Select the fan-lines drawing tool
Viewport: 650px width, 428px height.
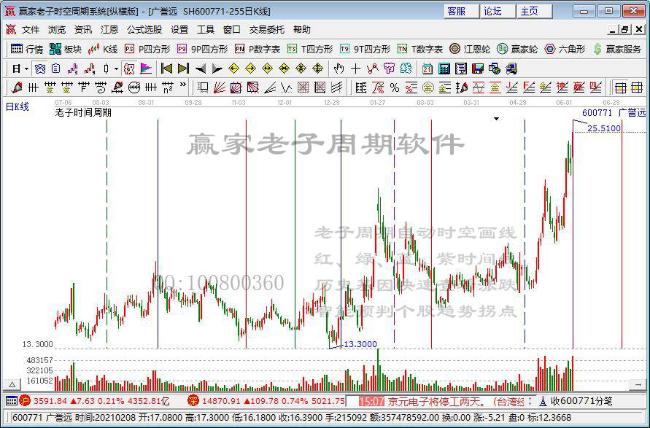[219, 88]
